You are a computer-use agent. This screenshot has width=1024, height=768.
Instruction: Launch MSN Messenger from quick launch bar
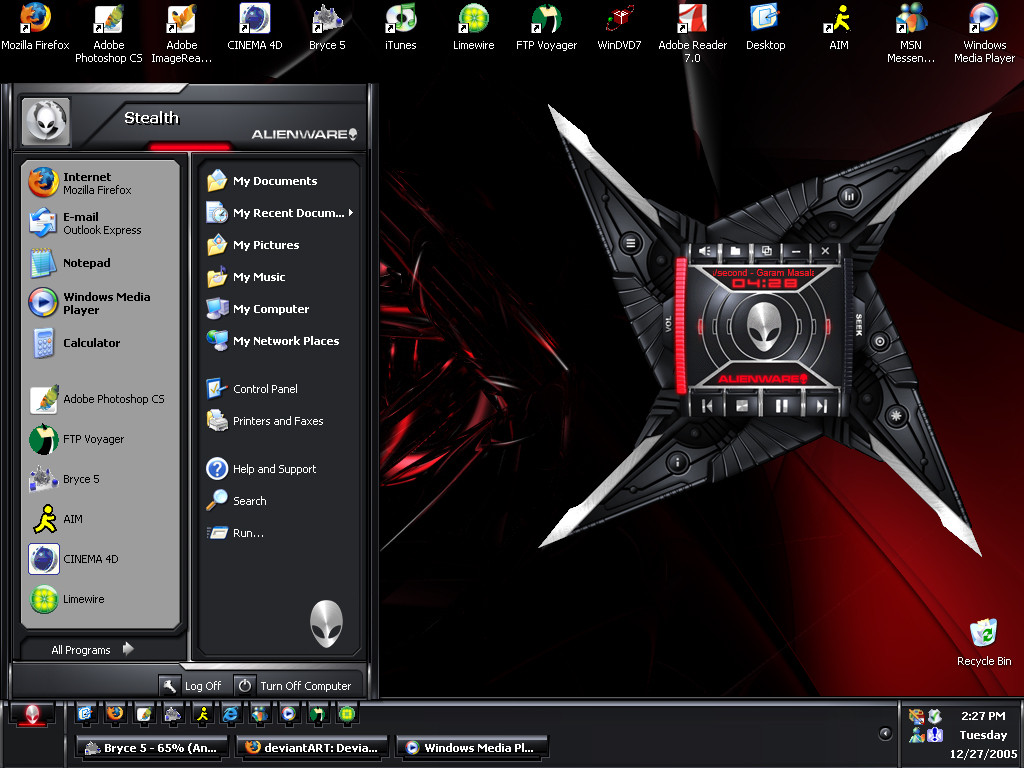click(260, 714)
